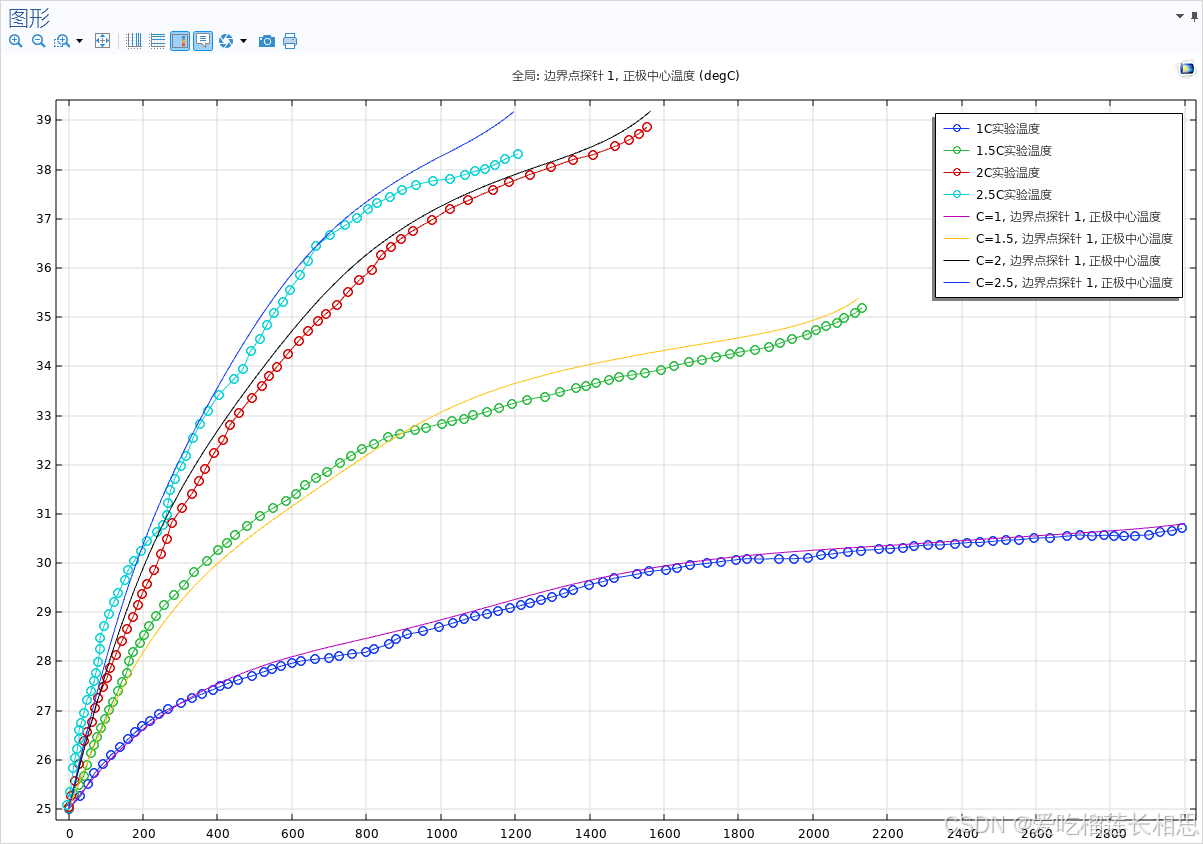Toggle the x-axis log scale icon
This screenshot has width=1203, height=844.
coord(134,41)
